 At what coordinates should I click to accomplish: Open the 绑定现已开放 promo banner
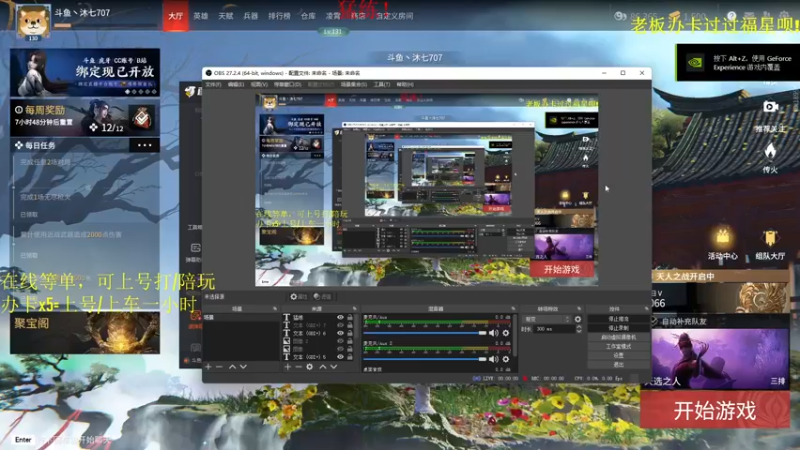click(x=85, y=72)
